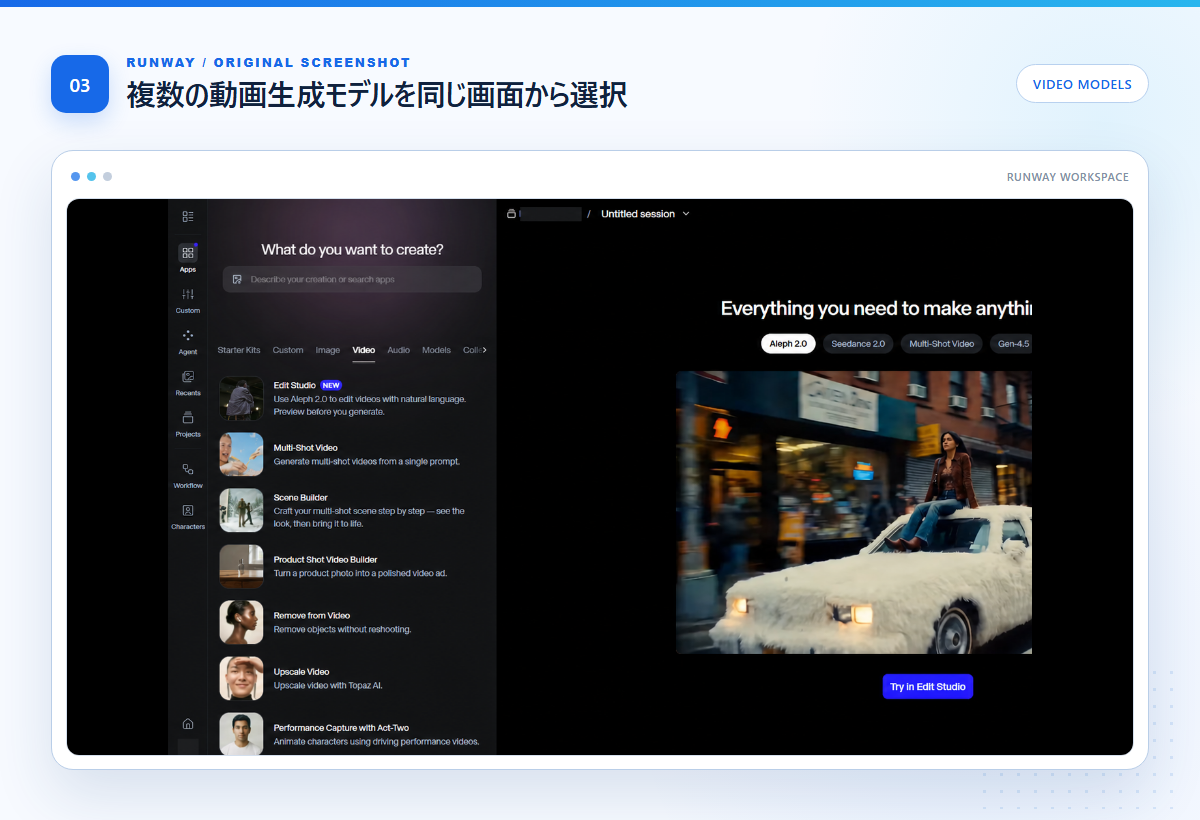Screen dimensions: 1200x820
Task: Open the Remove from Video thumbnail
Action: [x=241, y=622]
